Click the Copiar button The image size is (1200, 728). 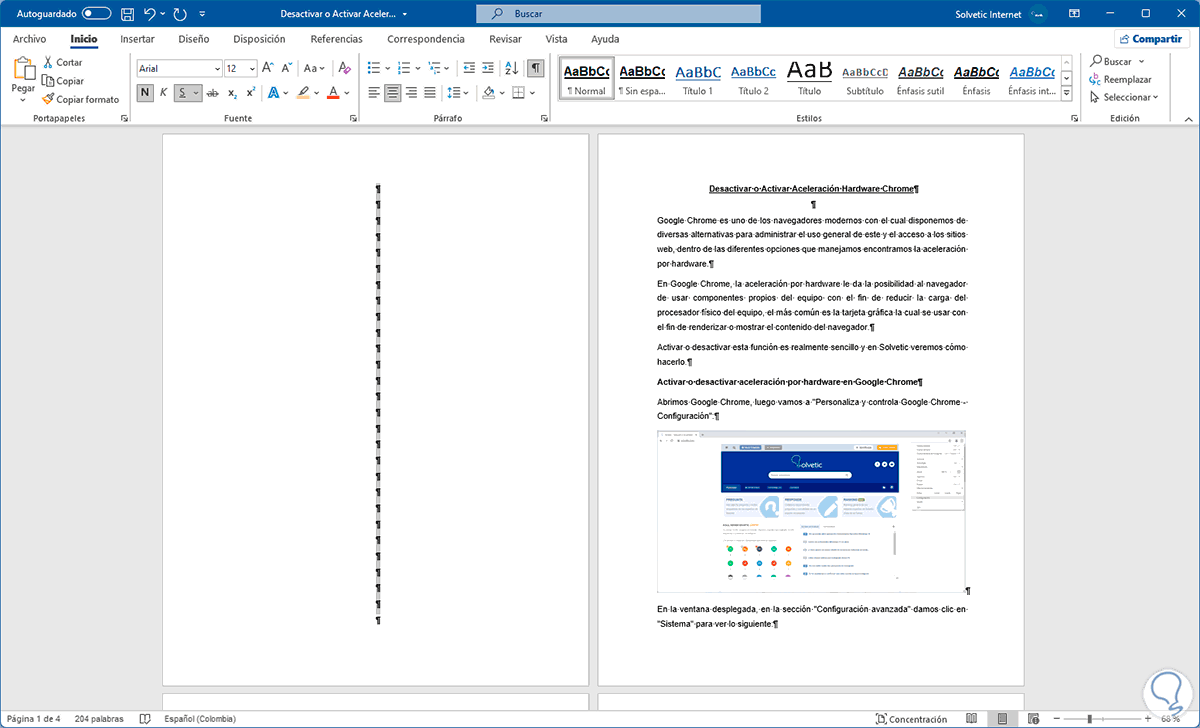pos(62,81)
